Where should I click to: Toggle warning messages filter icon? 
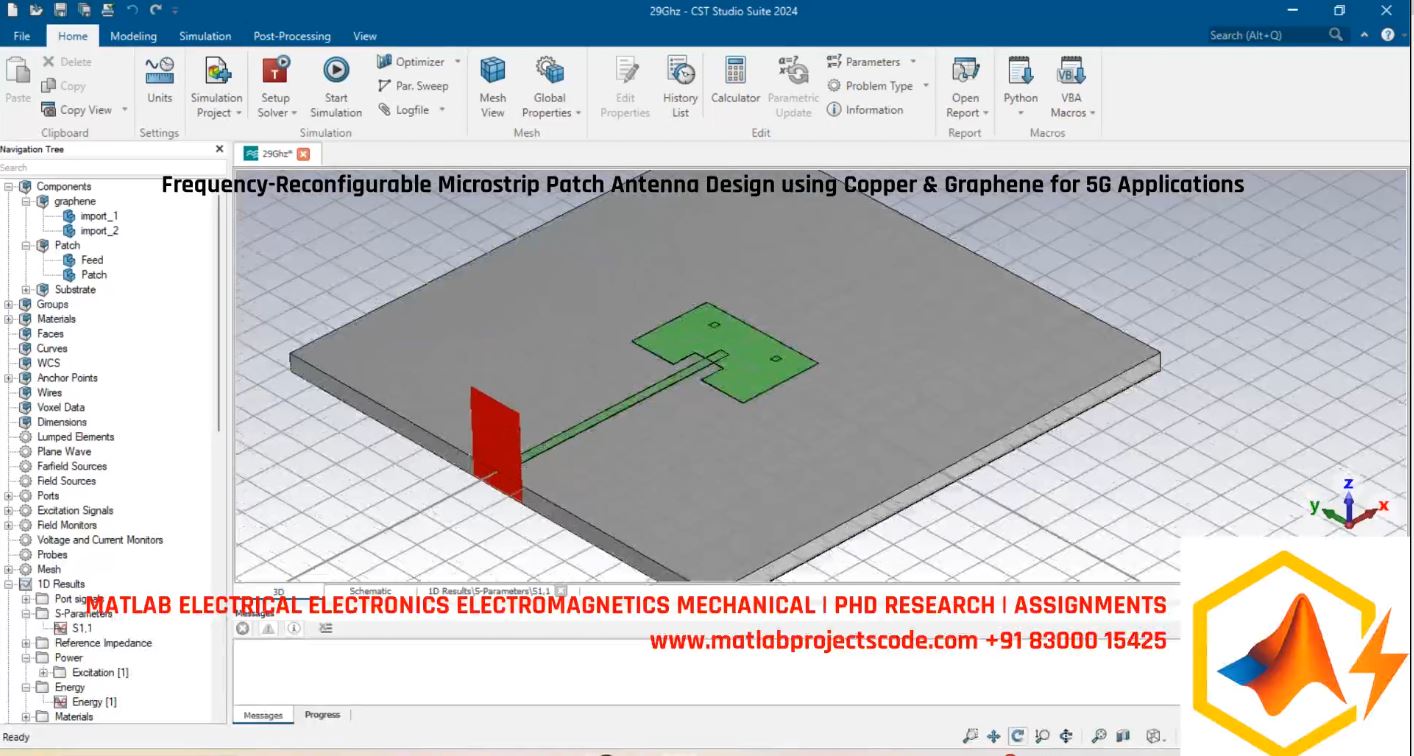(x=268, y=628)
